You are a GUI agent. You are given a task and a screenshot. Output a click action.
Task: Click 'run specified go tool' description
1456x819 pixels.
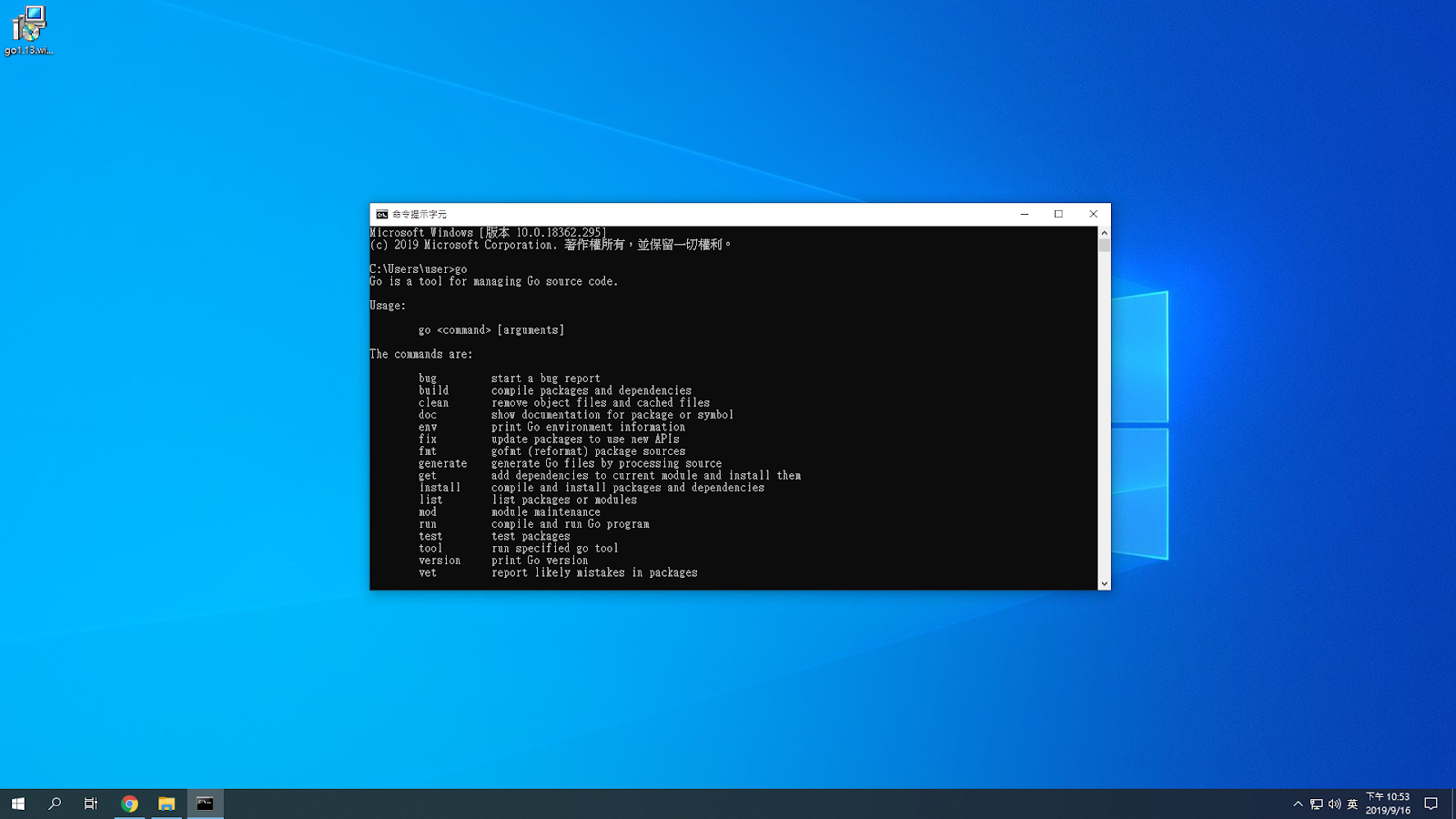point(555,549)
